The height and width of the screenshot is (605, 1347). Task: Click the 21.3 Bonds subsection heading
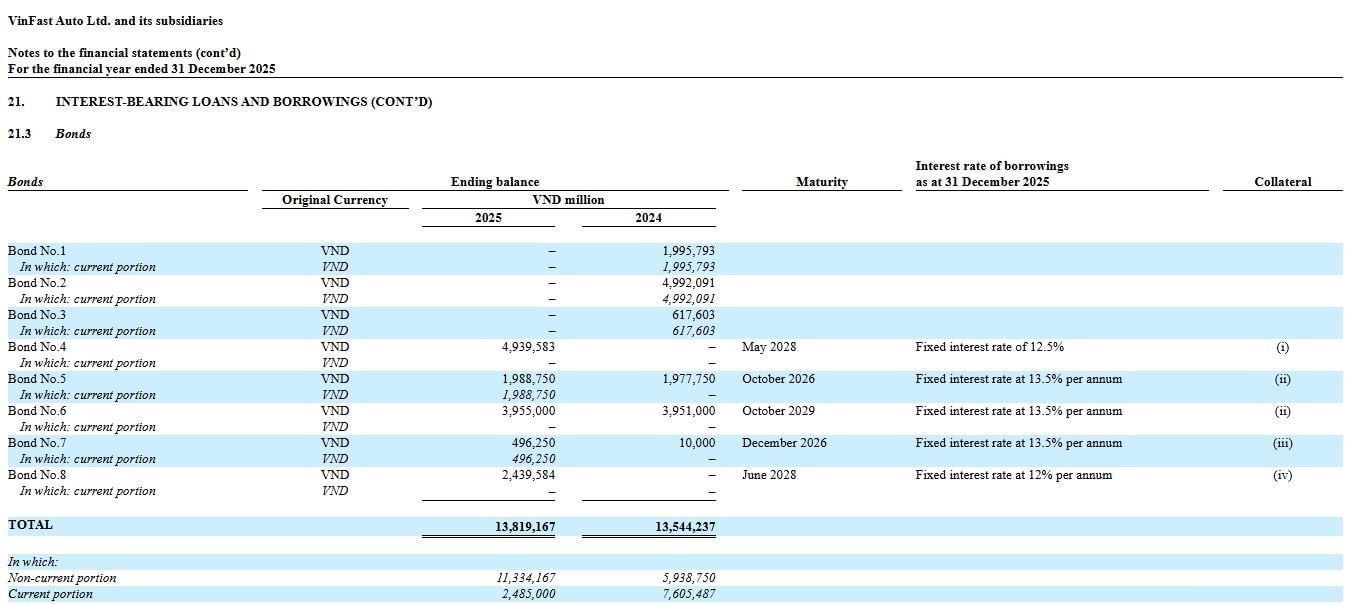(49, 134)
